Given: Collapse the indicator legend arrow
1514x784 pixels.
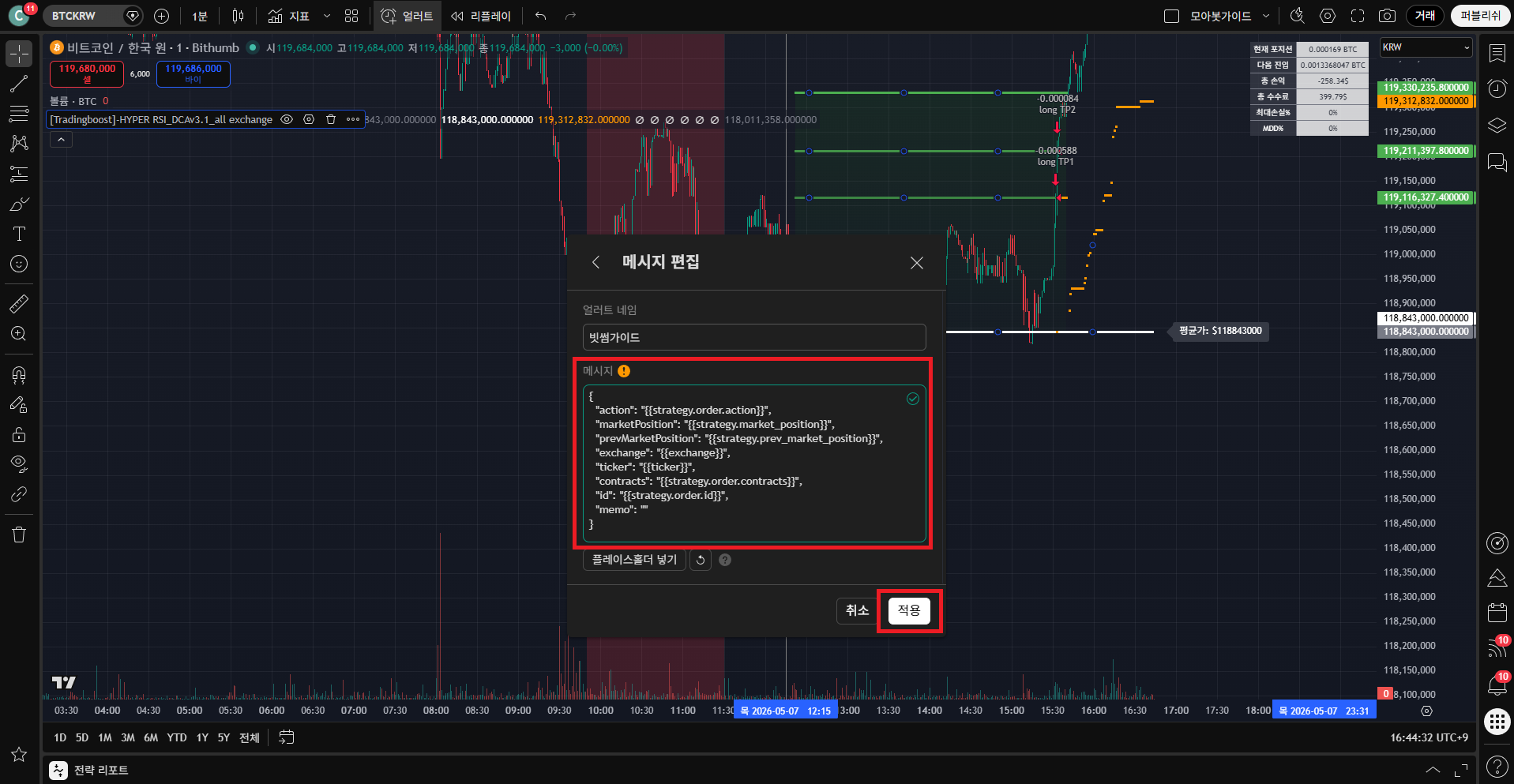Looking at the screenshot, I should [61, 140].
